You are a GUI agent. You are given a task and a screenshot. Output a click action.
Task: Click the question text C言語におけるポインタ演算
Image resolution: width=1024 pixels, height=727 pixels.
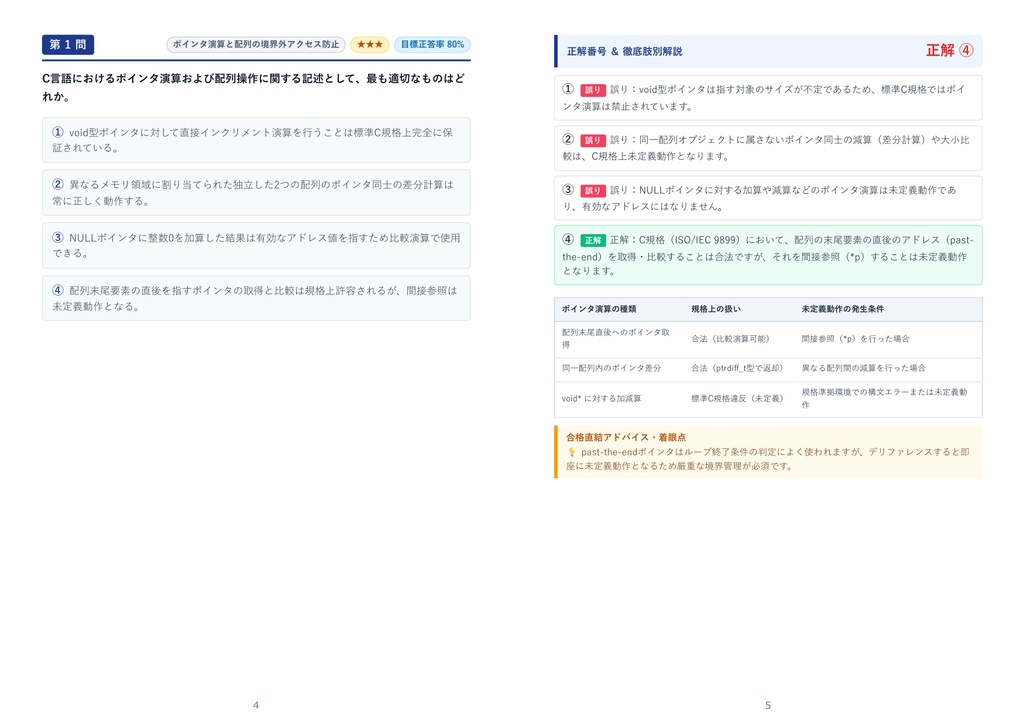(x=253, y=87)
